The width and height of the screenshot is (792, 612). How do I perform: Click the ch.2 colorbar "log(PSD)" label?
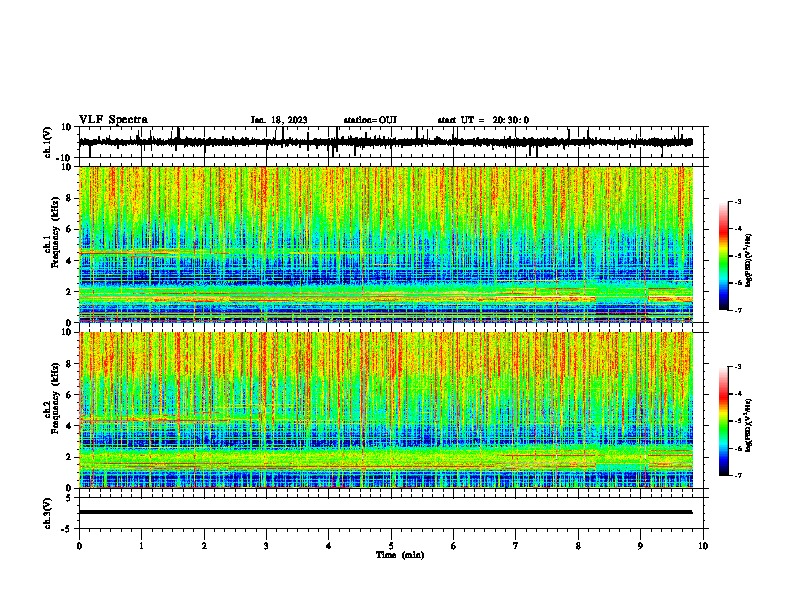coord(749,426)
